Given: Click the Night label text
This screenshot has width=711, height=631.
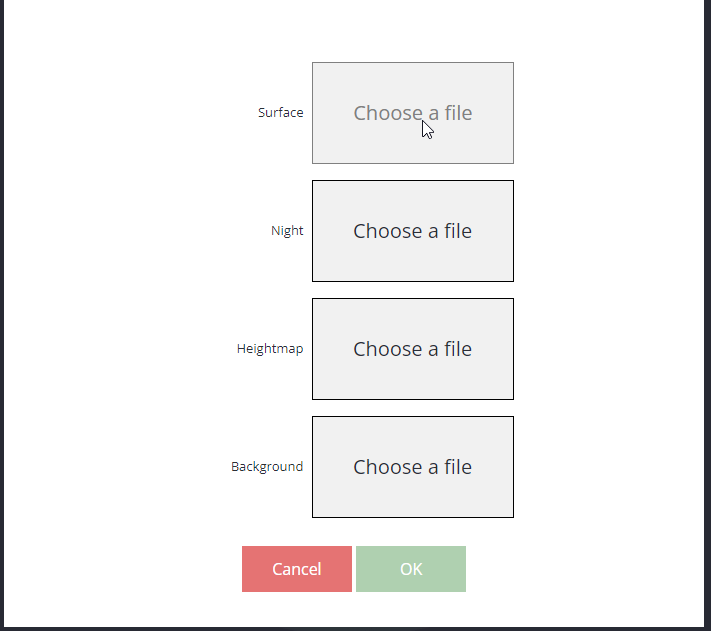Looking at the screenshot, I should [287, 231].
